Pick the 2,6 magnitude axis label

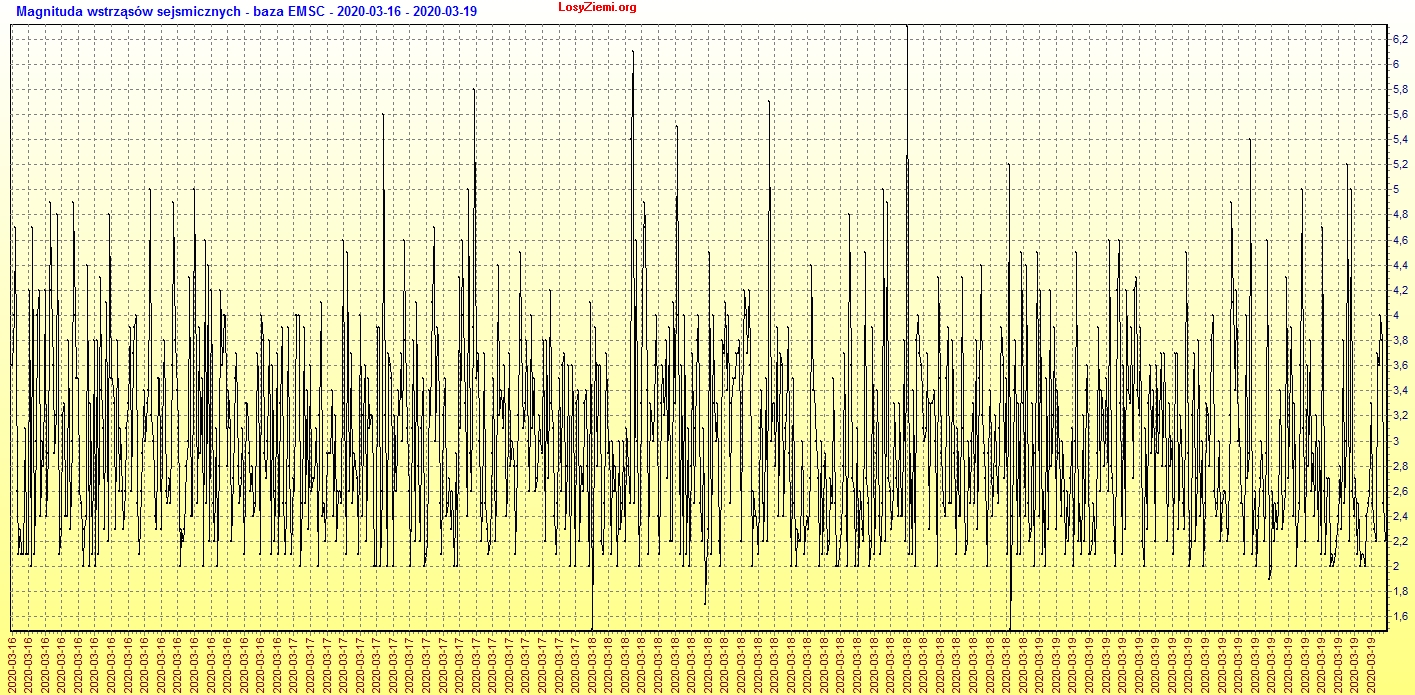point(1400,491)
